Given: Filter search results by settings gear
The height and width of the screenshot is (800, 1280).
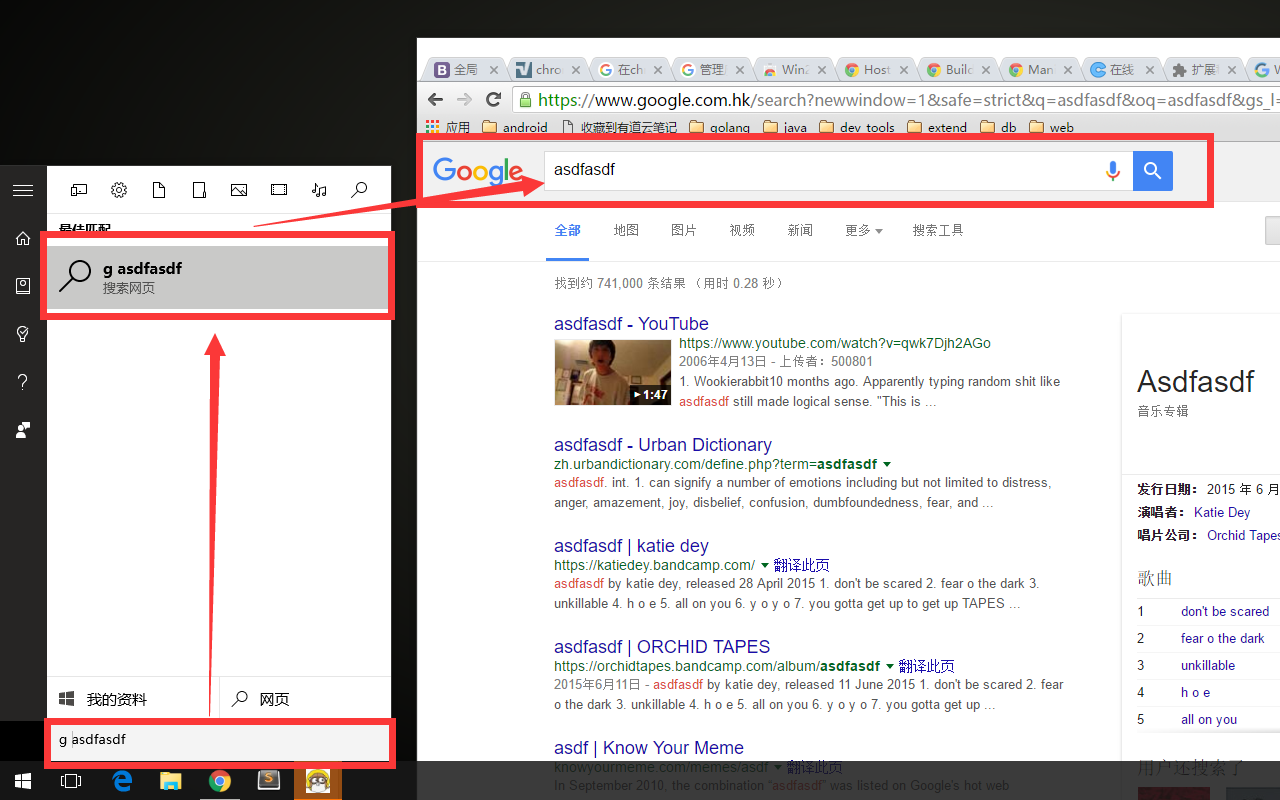Looking at the screenshot, I should coord(119,190).
